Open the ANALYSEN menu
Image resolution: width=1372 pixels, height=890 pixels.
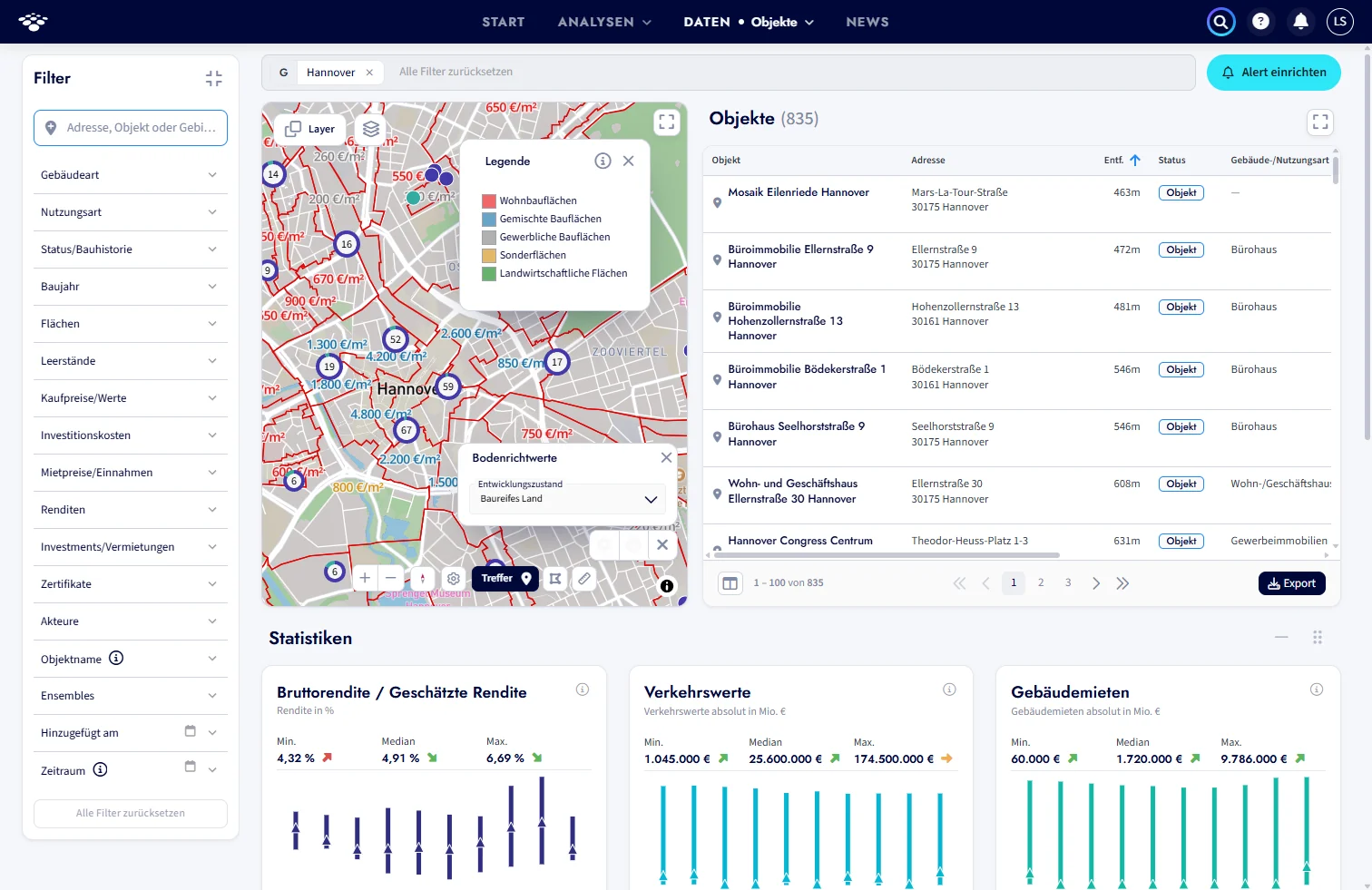click(604, 22)
